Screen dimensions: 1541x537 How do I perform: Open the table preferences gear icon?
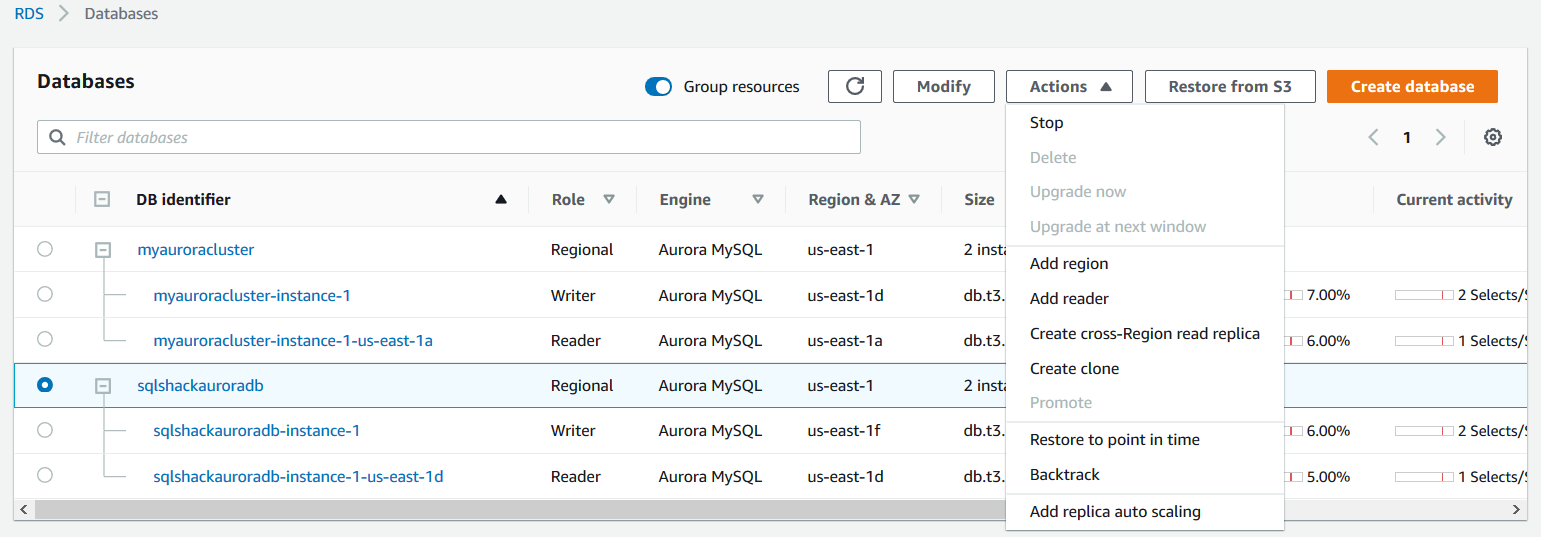coord(1492,137)
